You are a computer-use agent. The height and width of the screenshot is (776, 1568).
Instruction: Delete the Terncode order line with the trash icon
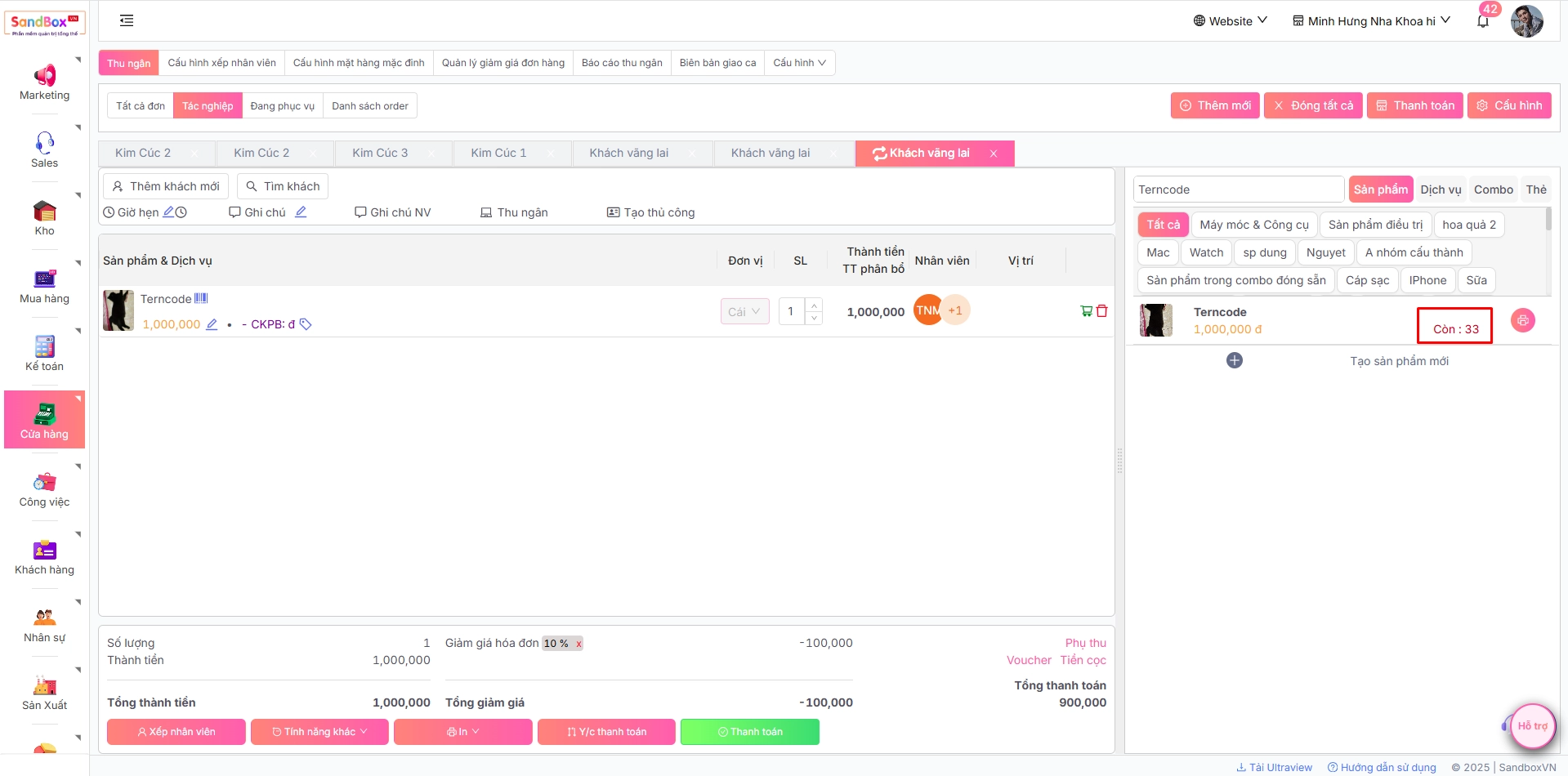point(1101,311)
